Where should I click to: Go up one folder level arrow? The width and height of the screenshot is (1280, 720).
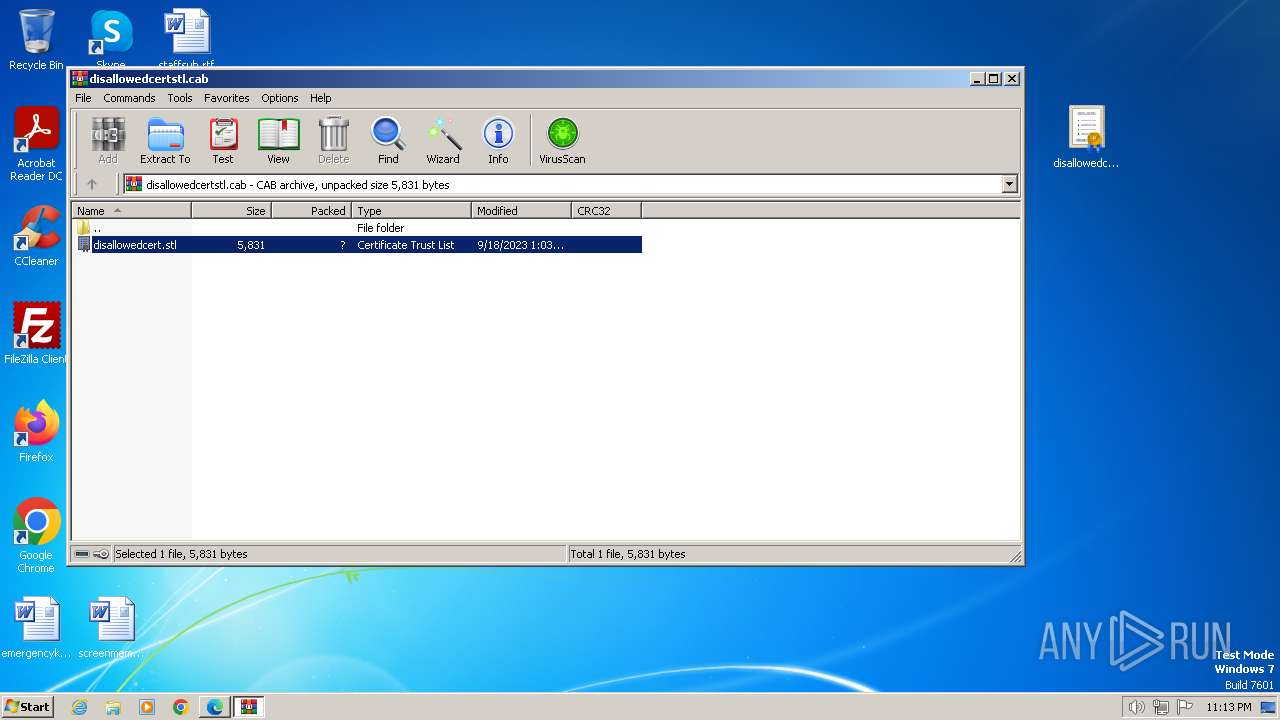(92, 184)
